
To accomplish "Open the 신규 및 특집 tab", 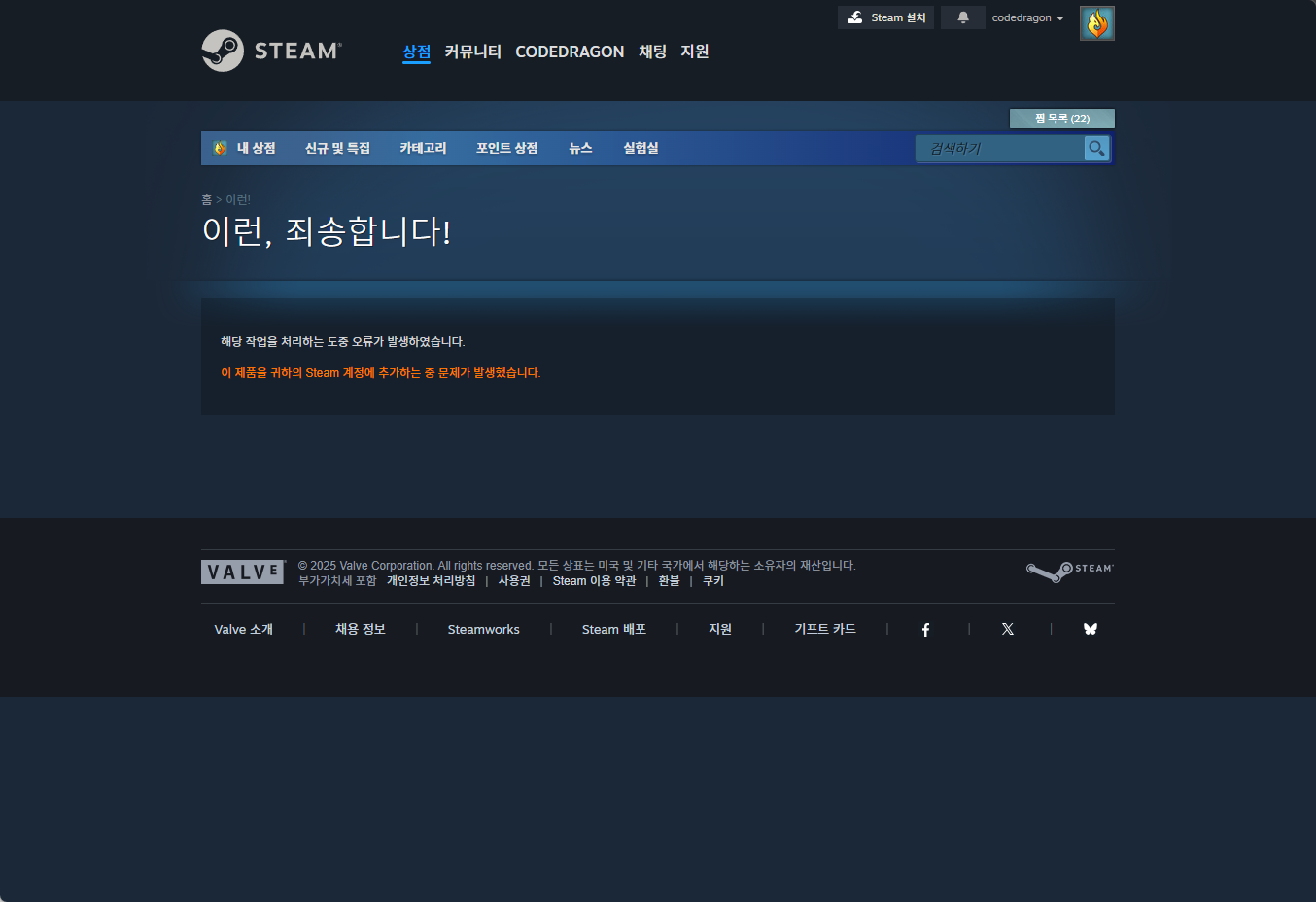I will [x=337, y=148].
